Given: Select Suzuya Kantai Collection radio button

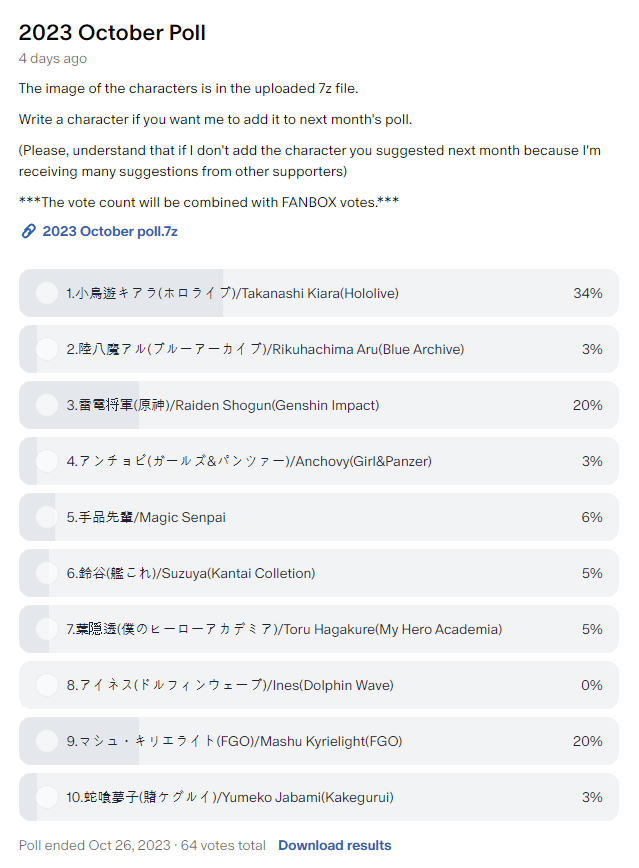Looking at the screenshot, I should (47, 573).
